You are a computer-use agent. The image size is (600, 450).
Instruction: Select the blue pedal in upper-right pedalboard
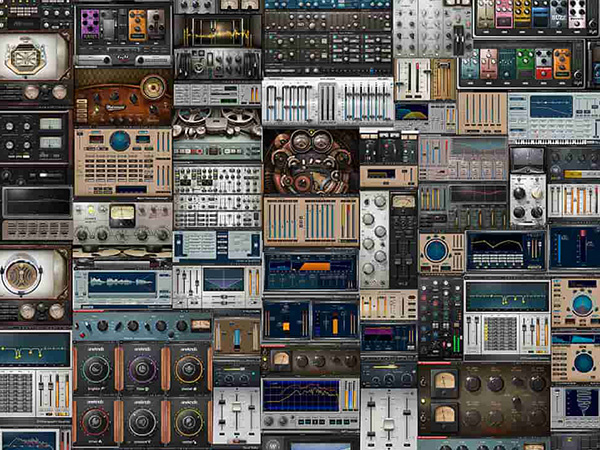(541, 15)
